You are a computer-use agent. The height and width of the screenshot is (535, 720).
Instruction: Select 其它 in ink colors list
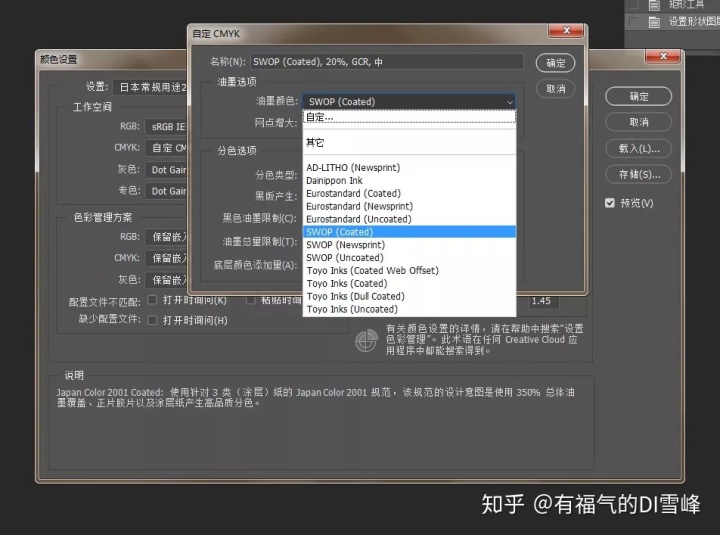point(409,142)
